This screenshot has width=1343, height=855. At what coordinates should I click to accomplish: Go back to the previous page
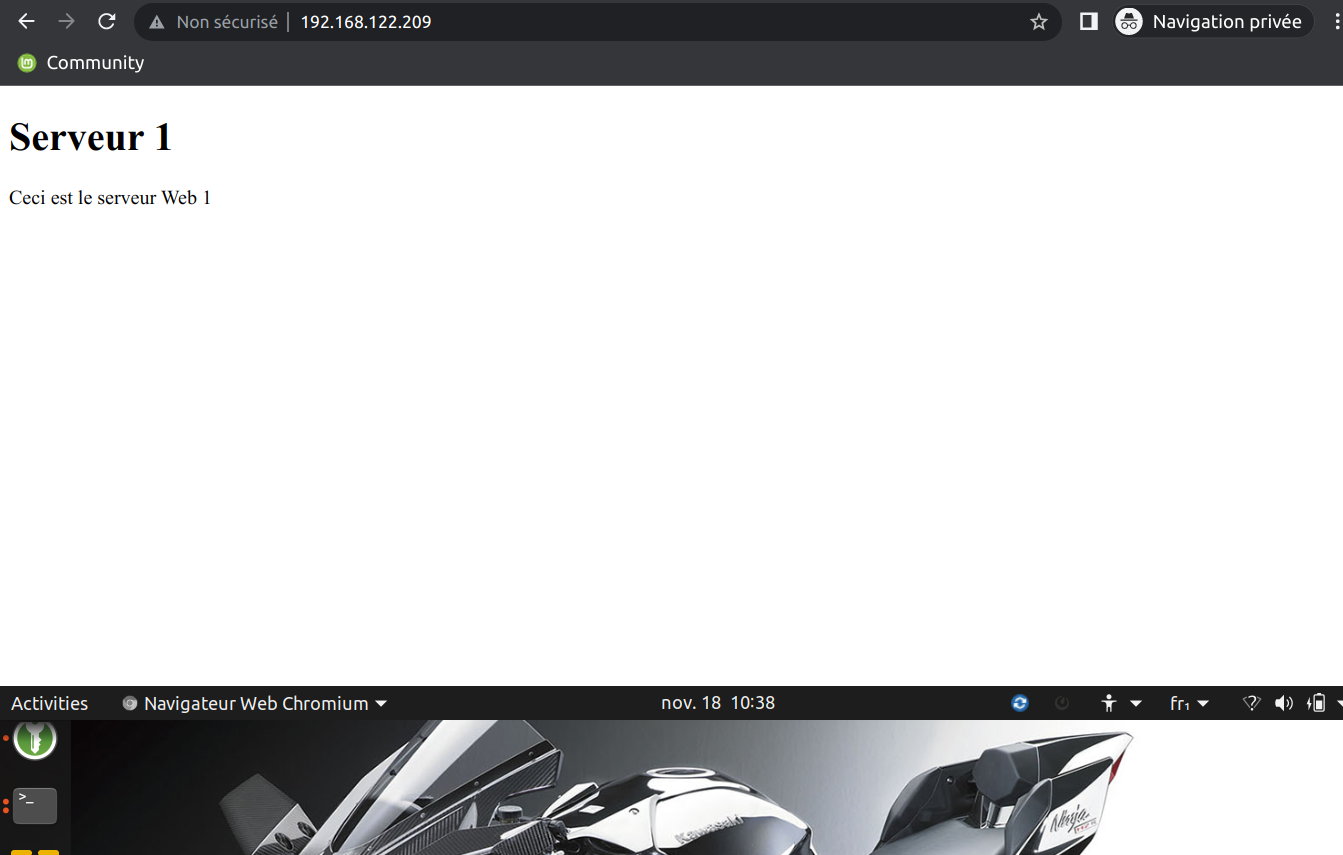(27, 21)
